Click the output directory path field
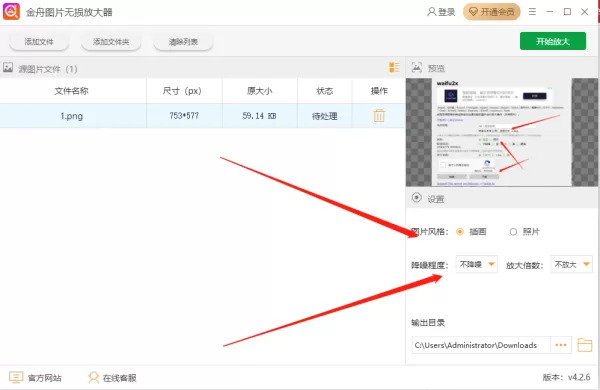The height and width of the screenshot is (390, 600). click(x=481, y=345)
